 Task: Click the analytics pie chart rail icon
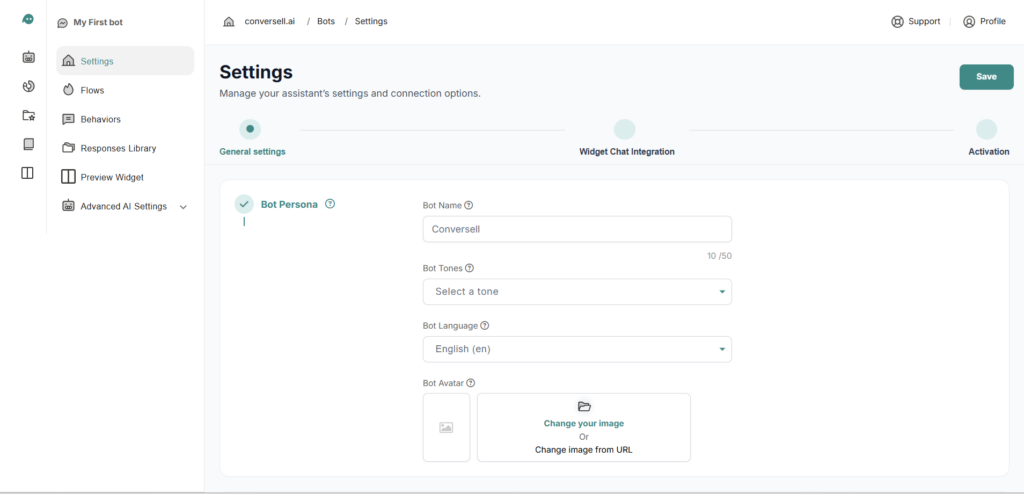pos(28,86)
